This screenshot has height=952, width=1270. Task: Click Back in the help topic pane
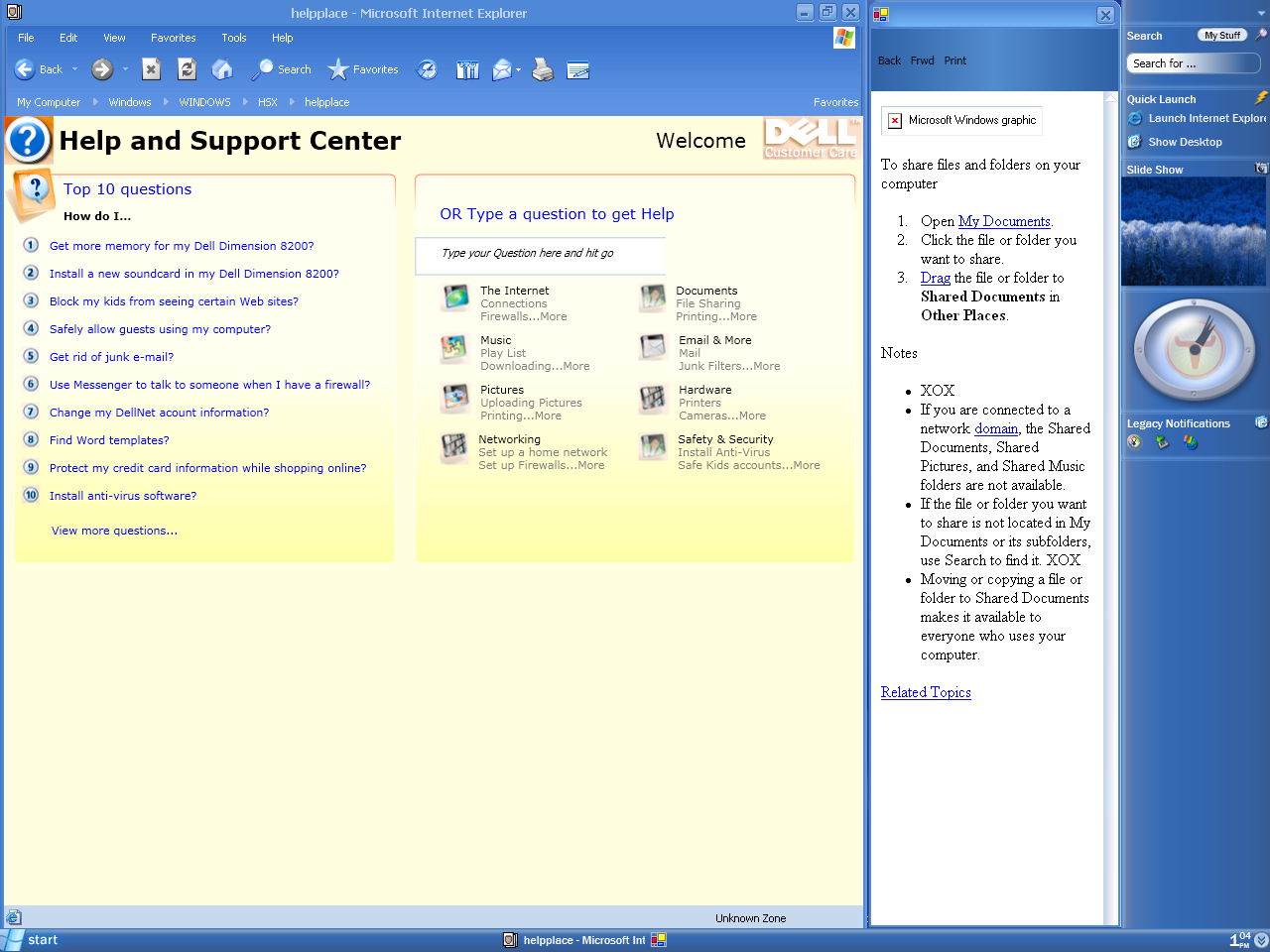889,60
